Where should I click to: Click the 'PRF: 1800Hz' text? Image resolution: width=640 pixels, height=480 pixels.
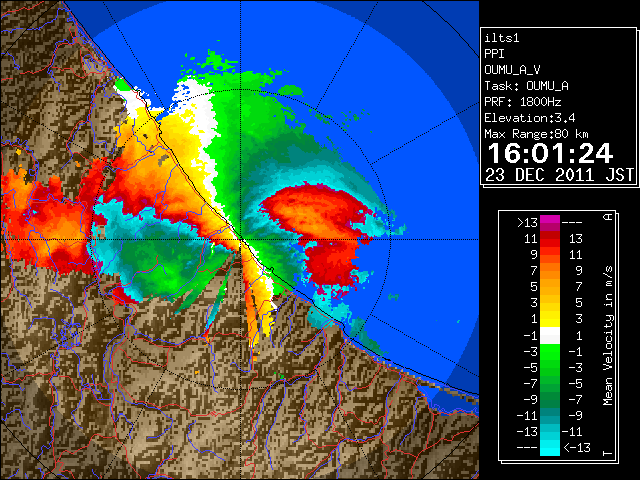tap(523, 102)
